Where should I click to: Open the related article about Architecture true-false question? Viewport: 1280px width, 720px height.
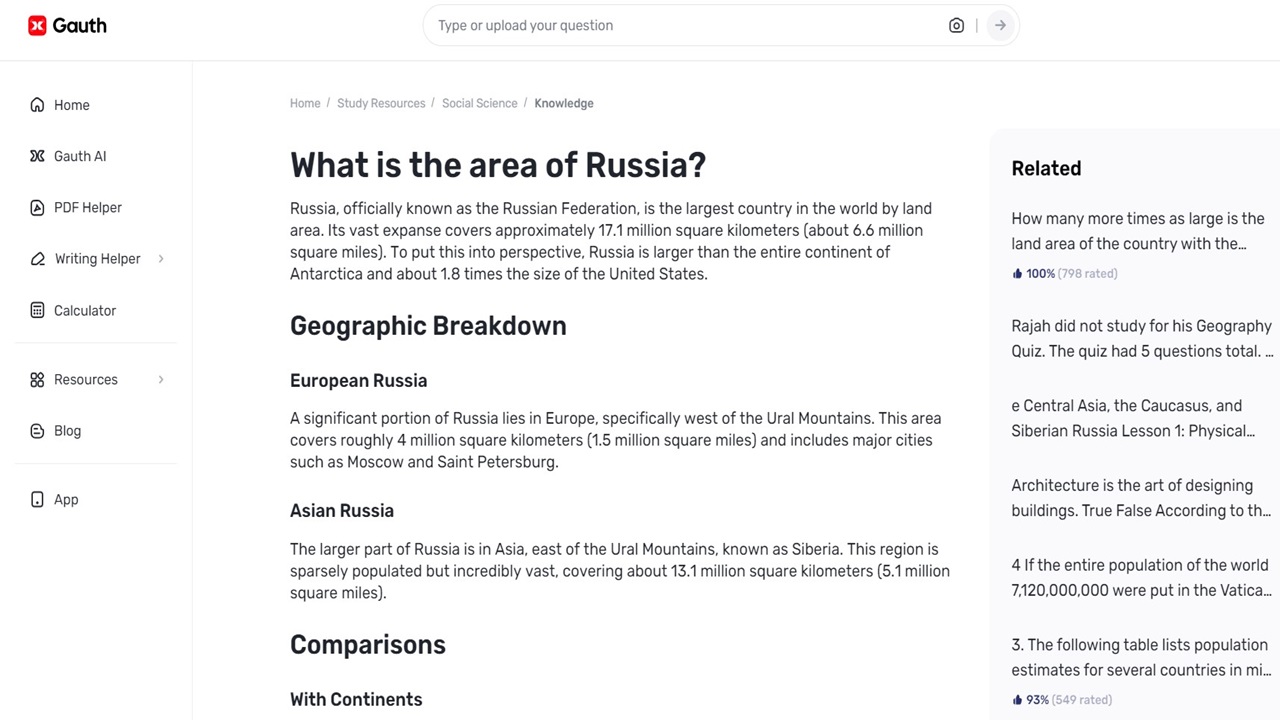coord(1140,497)
